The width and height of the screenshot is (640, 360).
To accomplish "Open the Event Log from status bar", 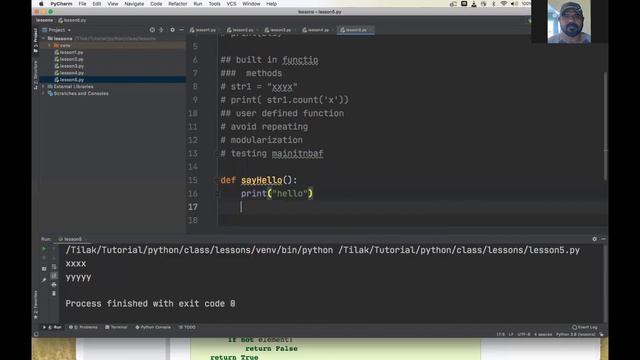I will 585,327.
